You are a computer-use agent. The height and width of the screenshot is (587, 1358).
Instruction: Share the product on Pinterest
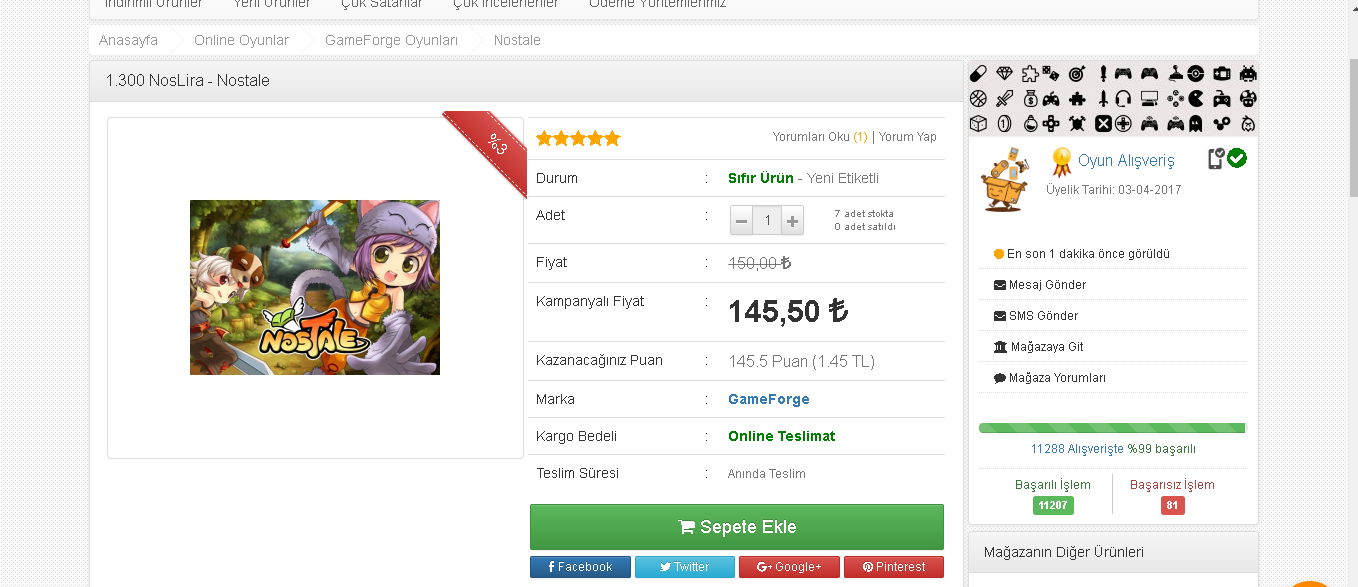click(x=894, y=567)
